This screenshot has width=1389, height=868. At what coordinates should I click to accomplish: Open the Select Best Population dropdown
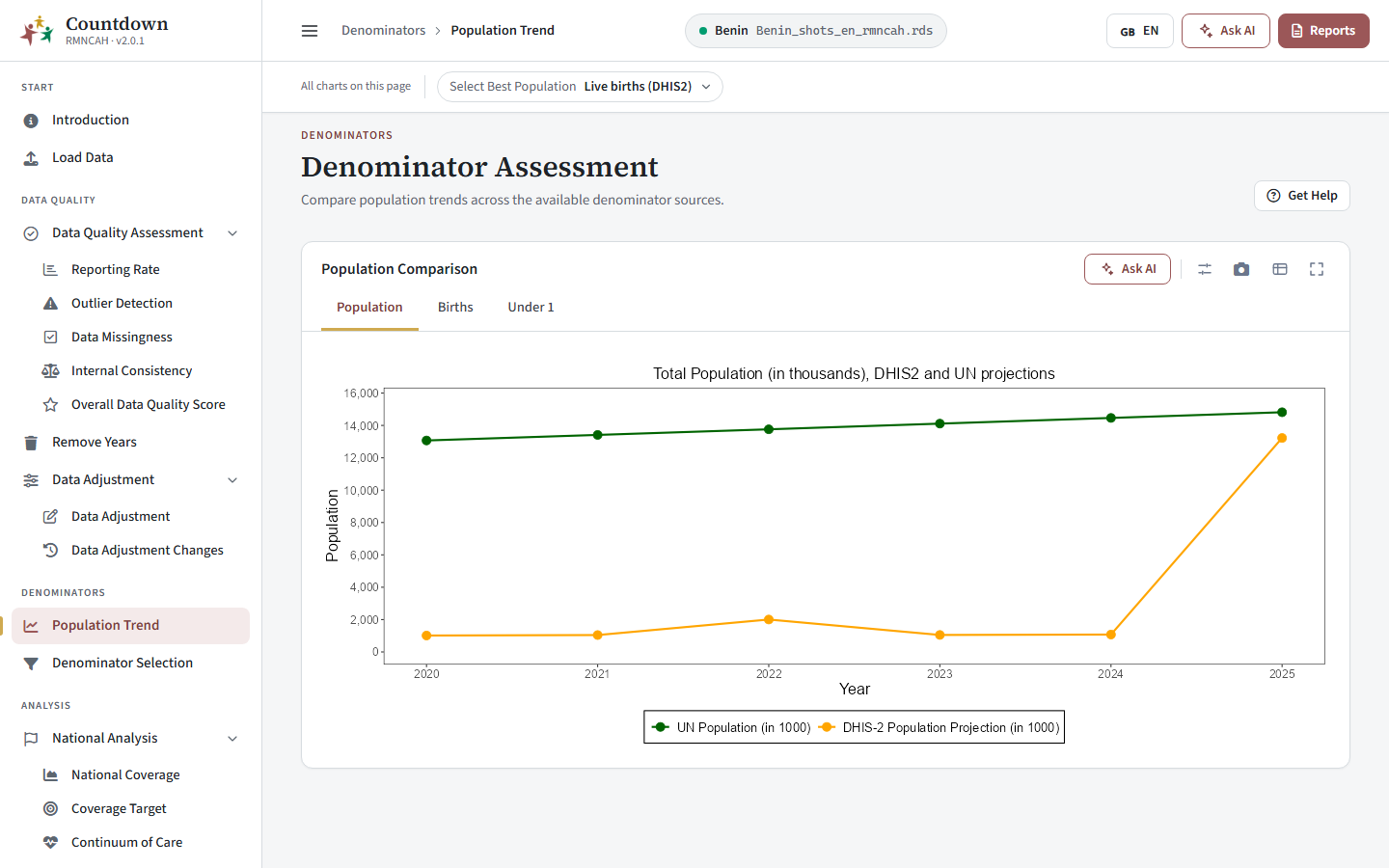[580, 87]
